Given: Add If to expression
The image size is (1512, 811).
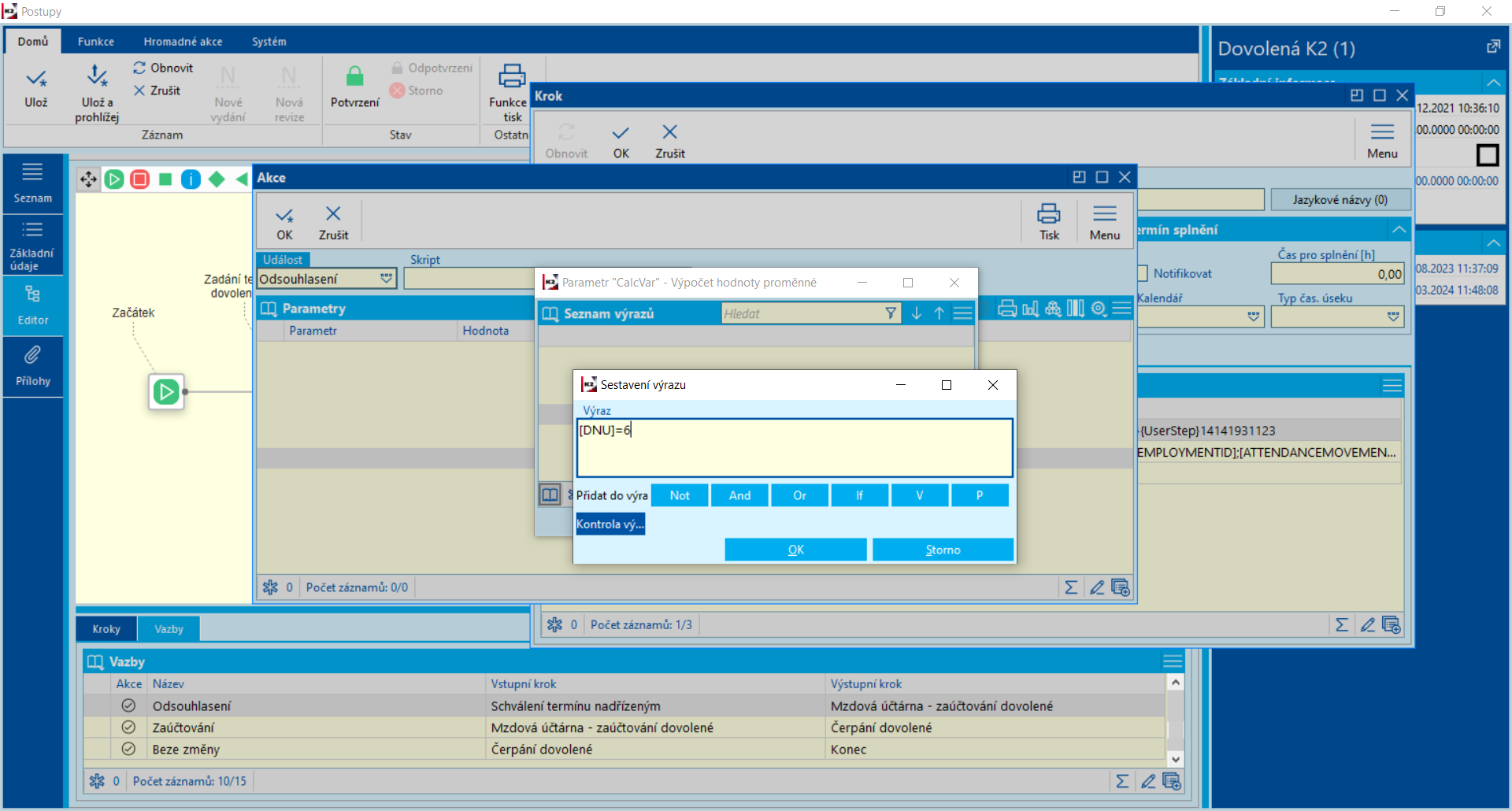Looking at the screenshot, I should click(859, 495).
